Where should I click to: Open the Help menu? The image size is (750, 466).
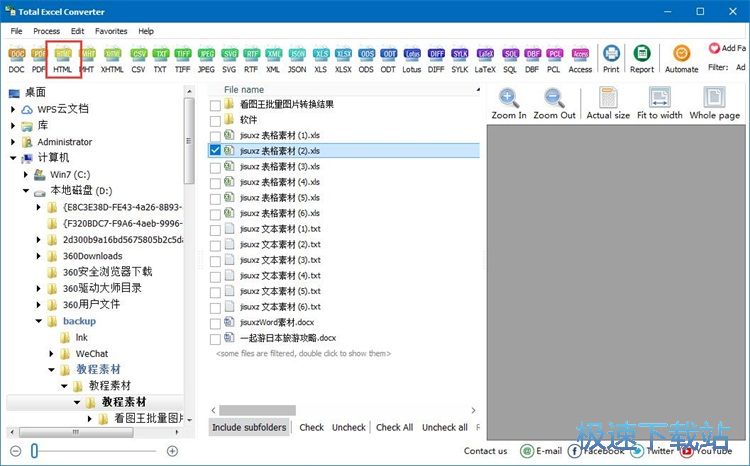click(146, 31)
